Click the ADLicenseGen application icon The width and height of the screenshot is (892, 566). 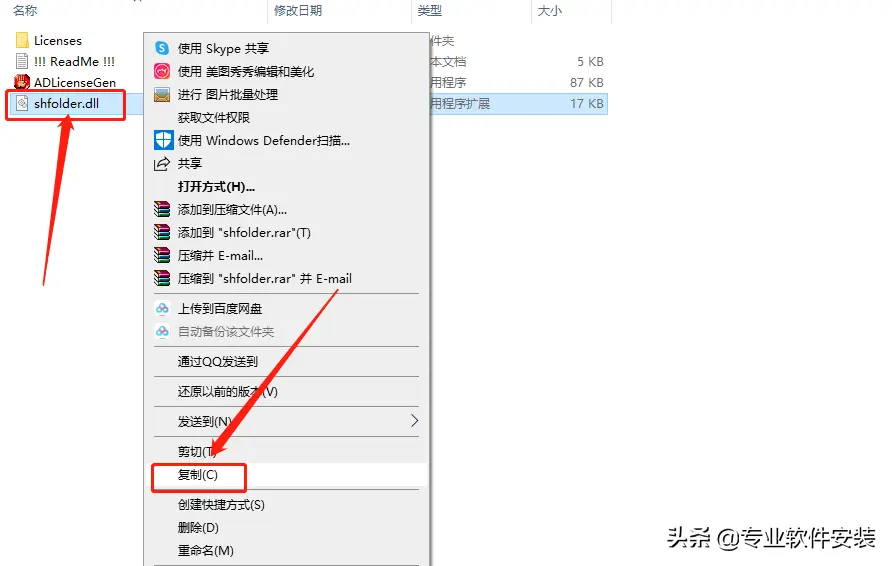click(x=22, y=82)
